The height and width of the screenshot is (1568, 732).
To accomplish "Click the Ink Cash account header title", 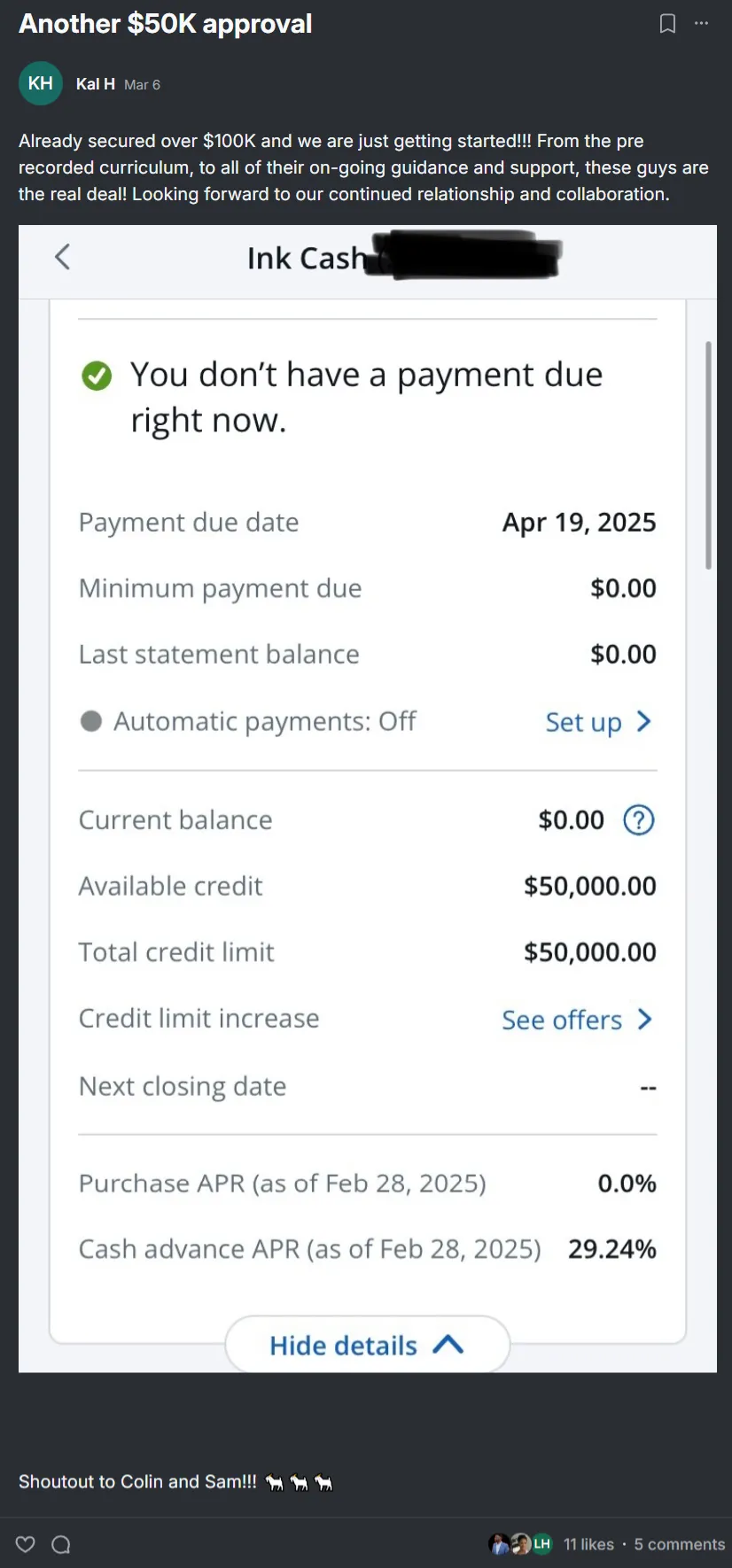I will pos(306,258).
